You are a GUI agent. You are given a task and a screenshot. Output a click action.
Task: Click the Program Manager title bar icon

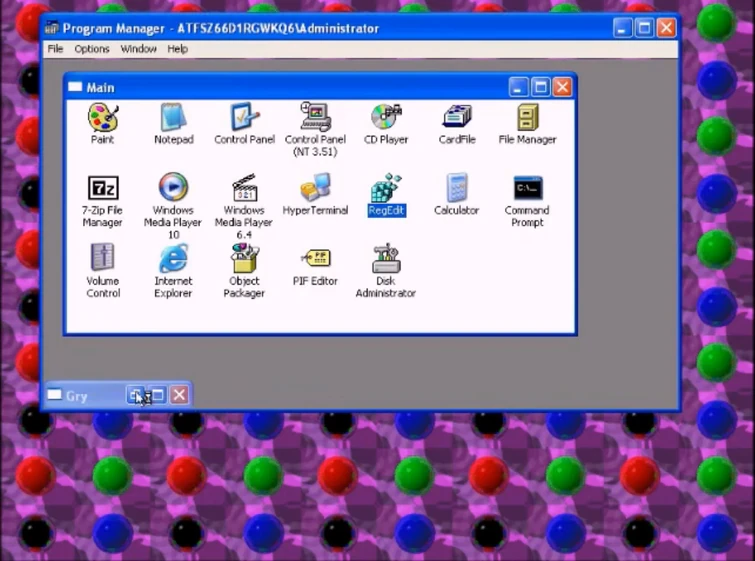tap(52, 28)
